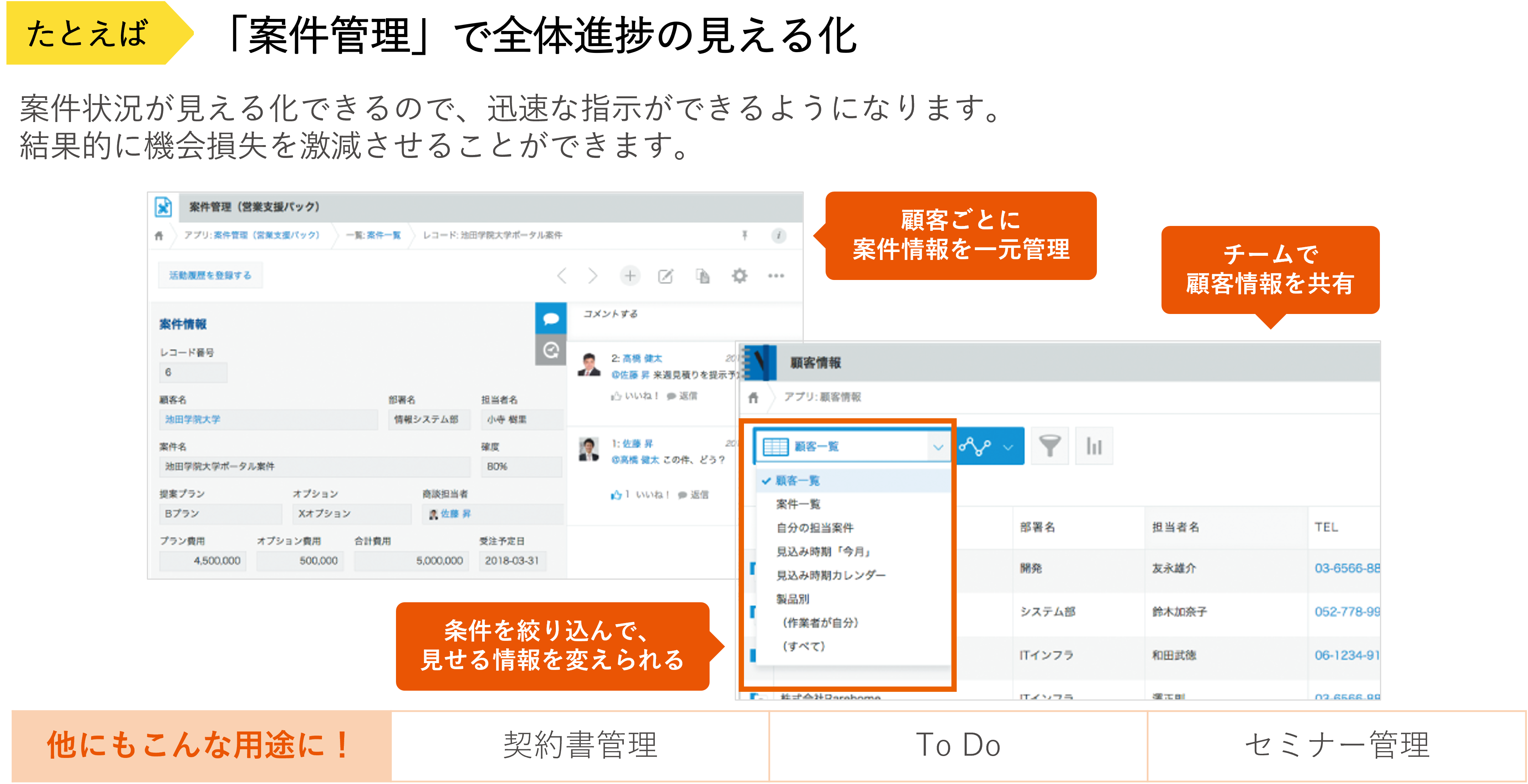Image resolution: width=1528 pixels, height=784 pixels.
Task: Click the duplicate record icon
Action: click(702, 276)
